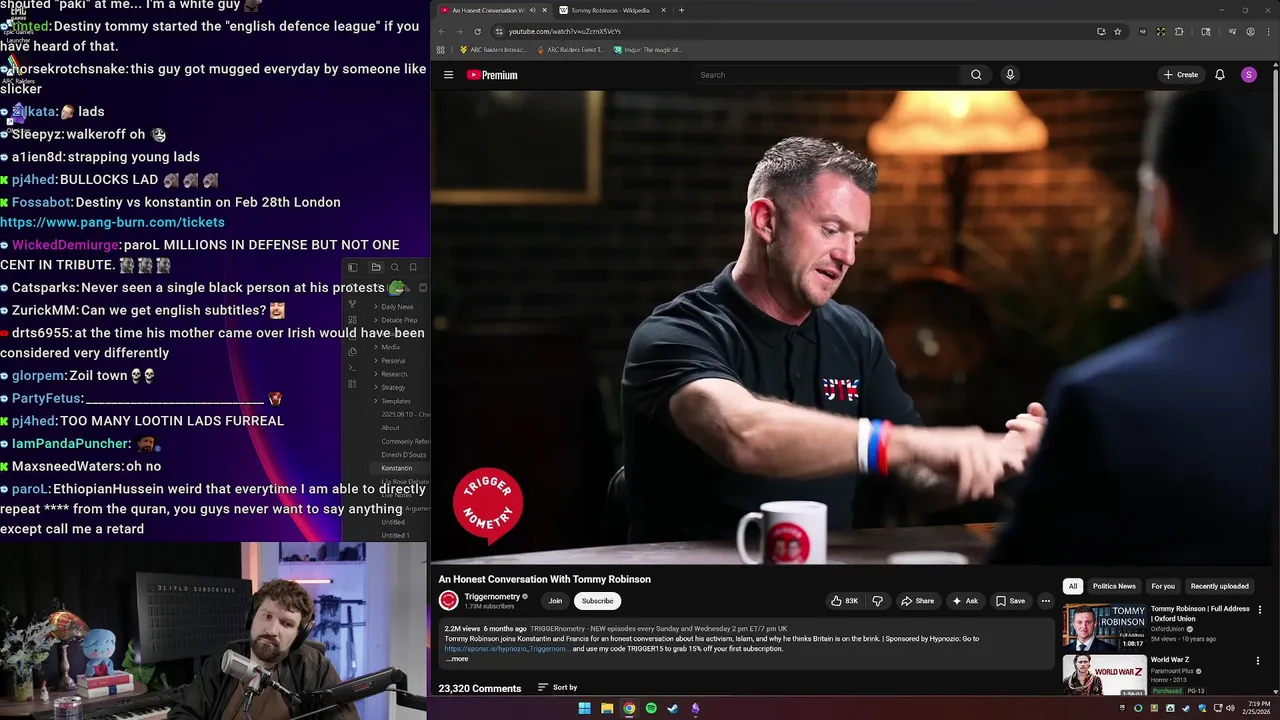The height and width of the screenshot is (720, 1280).
Task: Select the All recommendations chip
Action: pos(1073,586)
